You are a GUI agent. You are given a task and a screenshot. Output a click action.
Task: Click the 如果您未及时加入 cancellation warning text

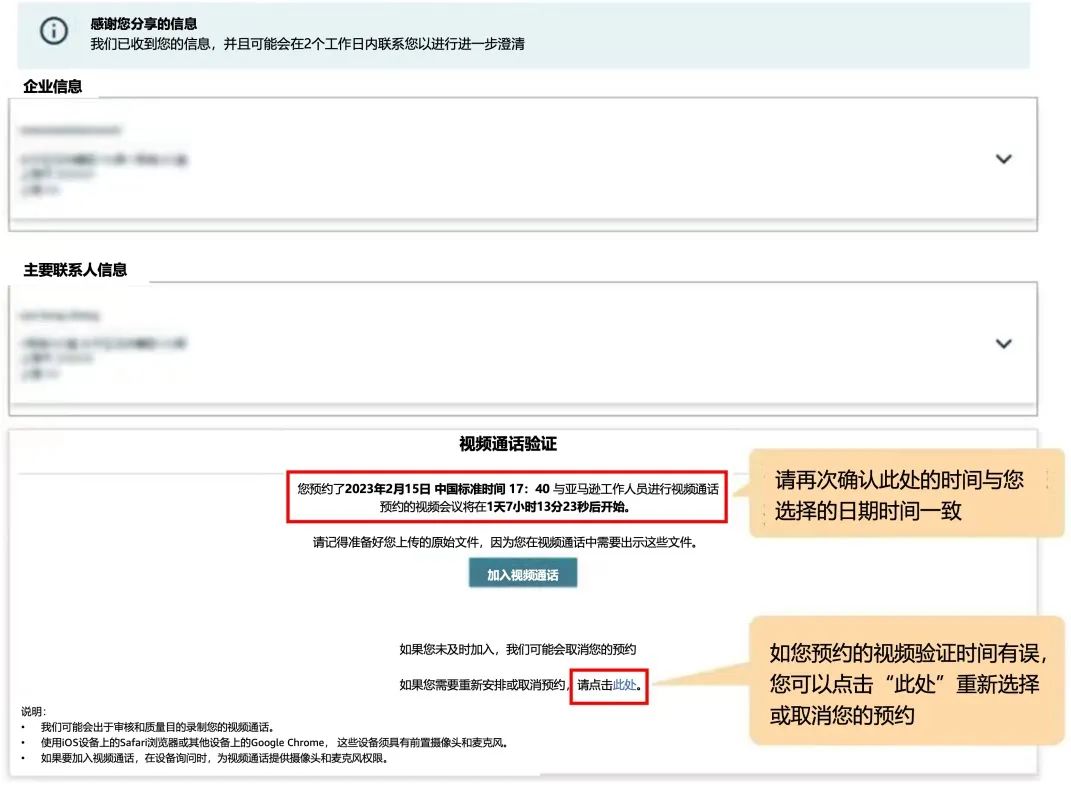tap(517, 650)
